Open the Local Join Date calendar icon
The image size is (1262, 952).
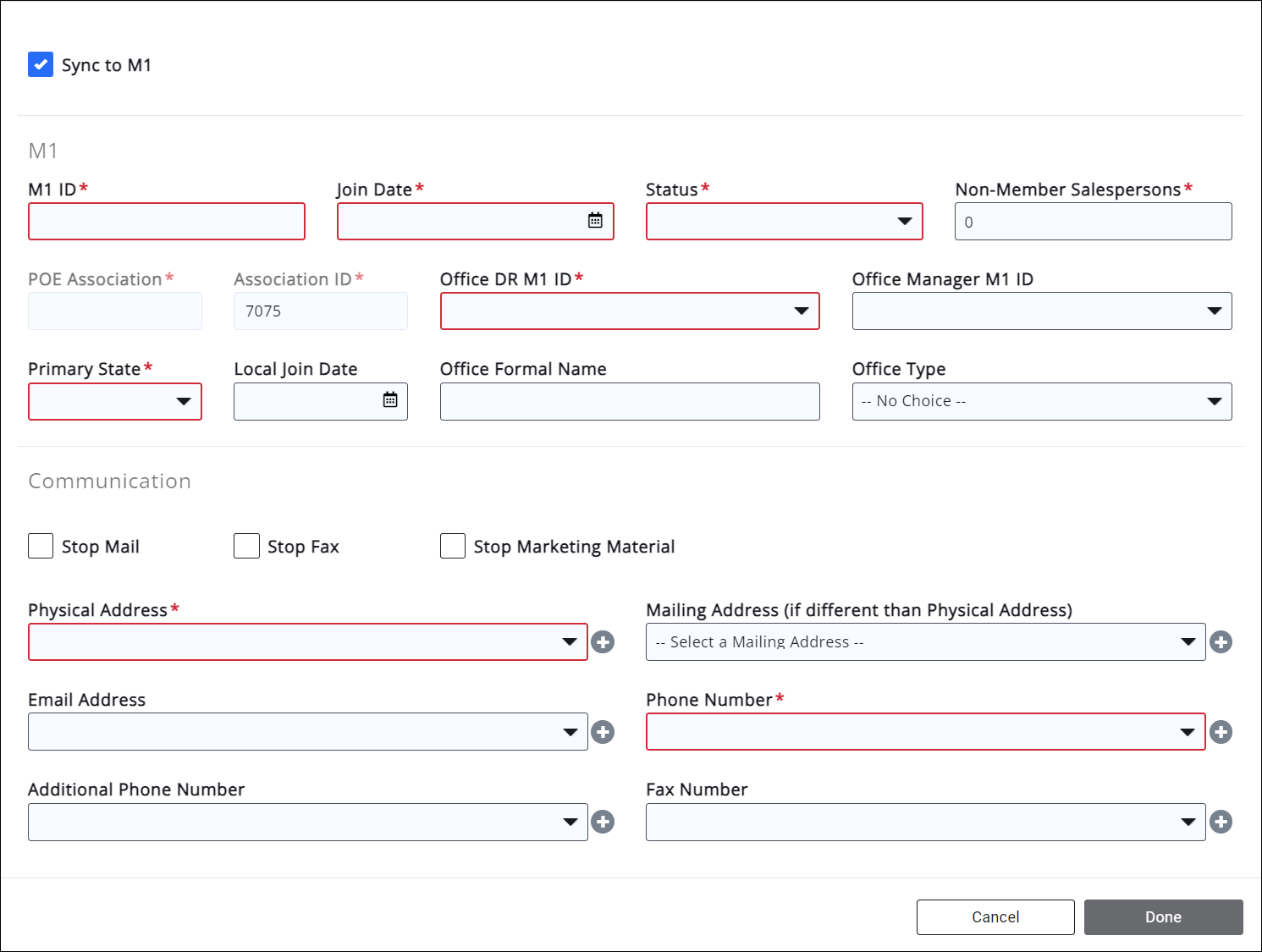[x=389, y=400]
